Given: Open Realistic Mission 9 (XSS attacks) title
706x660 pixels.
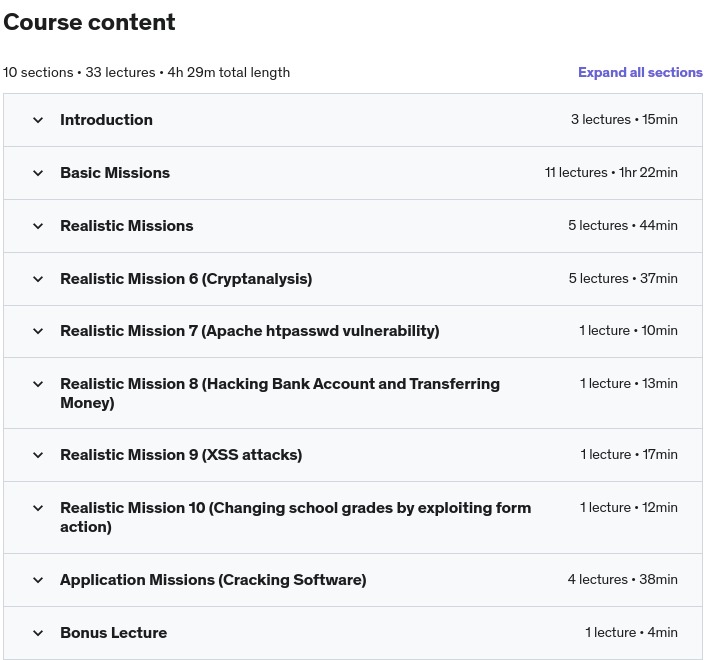Looking at the screenshot, I should [x=181, y=455].
